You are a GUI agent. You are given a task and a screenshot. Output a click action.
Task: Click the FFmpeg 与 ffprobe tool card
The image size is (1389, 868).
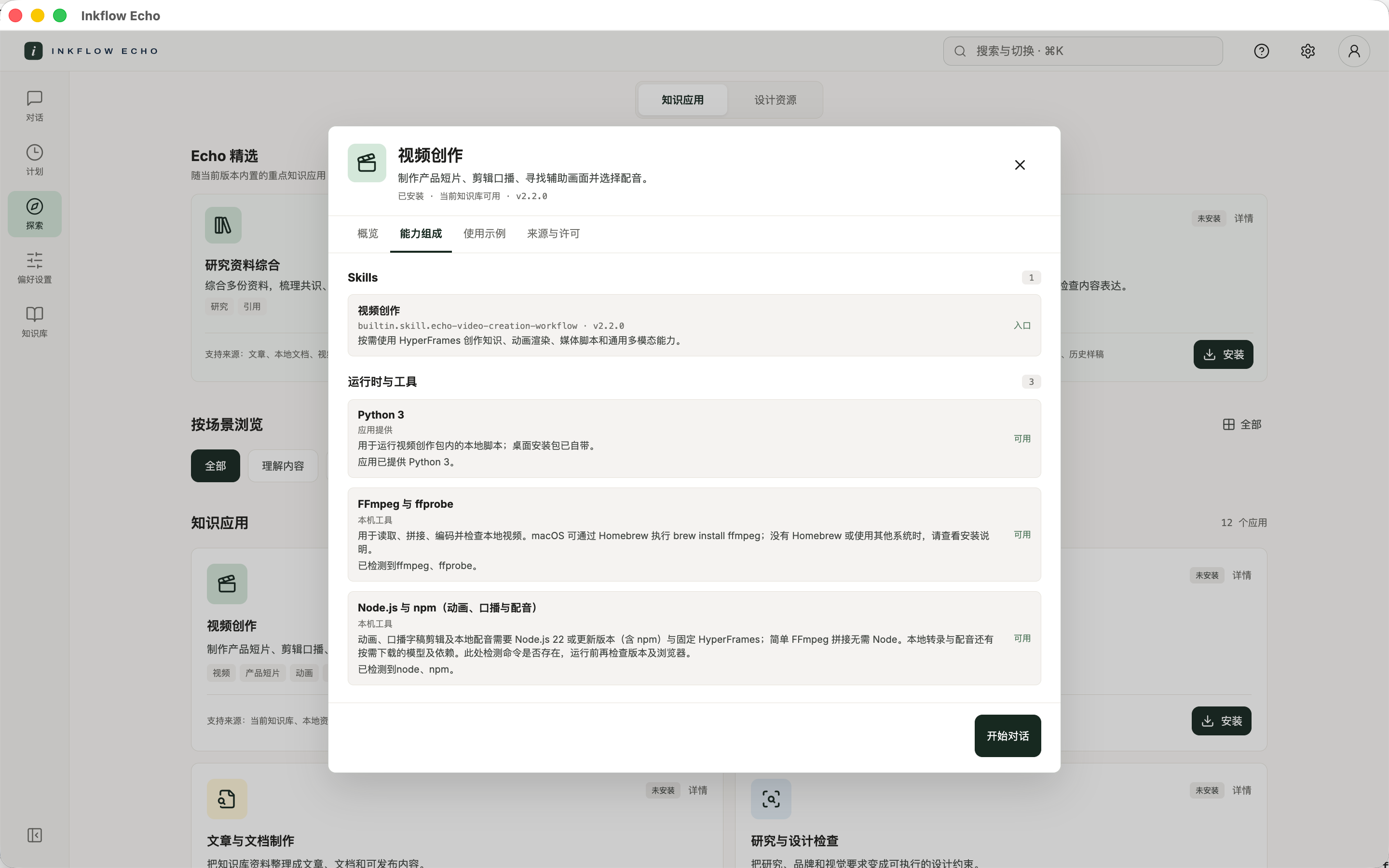coord(694,534)
